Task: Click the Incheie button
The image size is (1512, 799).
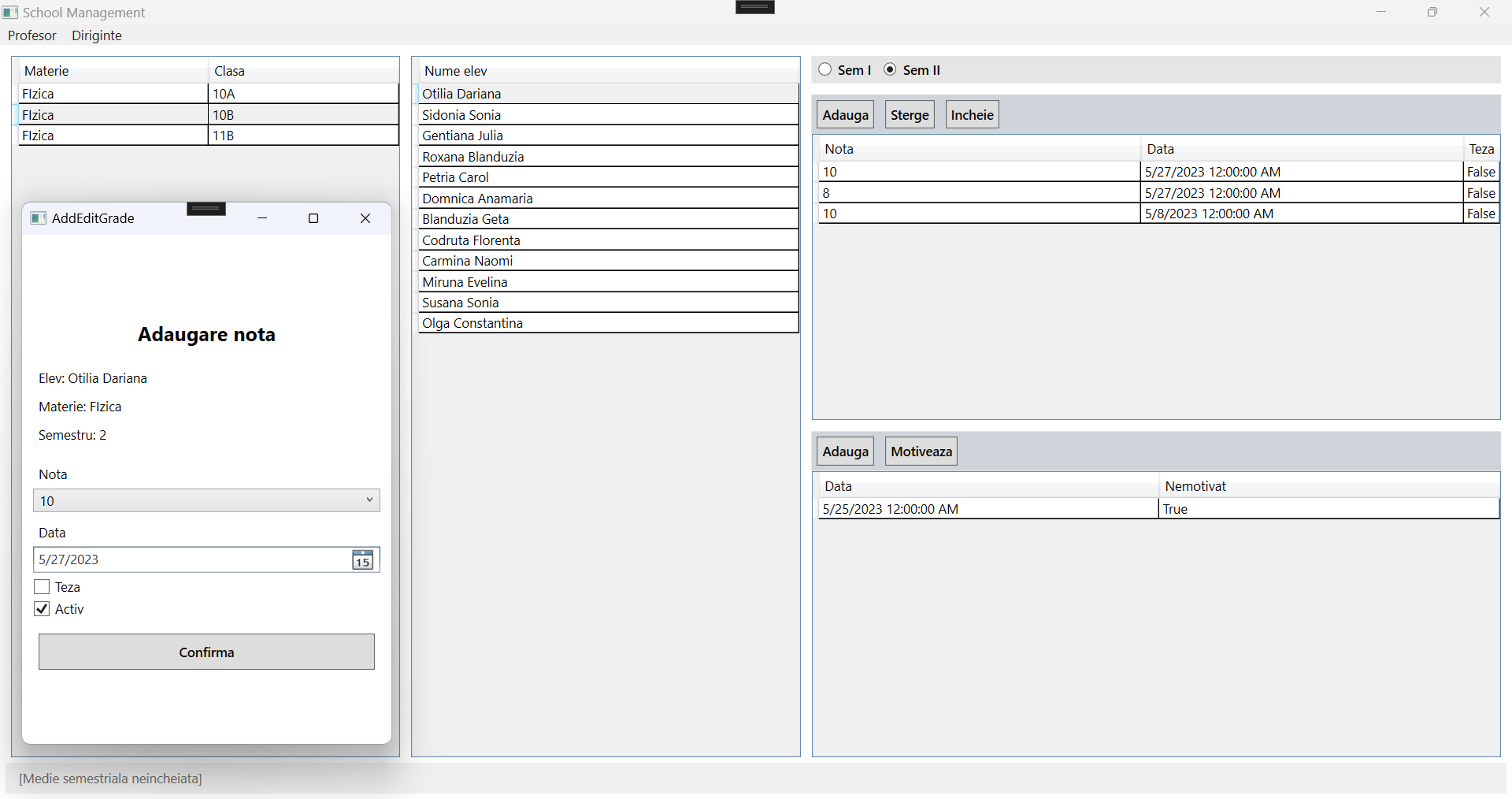Action: tap(971, 114)
